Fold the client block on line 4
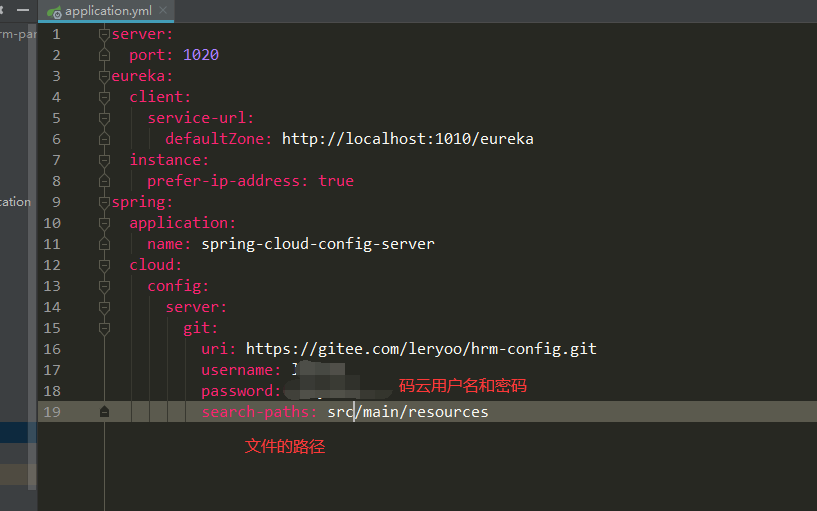This screenshot has height=511, width=817. click(x=104, y=97)
